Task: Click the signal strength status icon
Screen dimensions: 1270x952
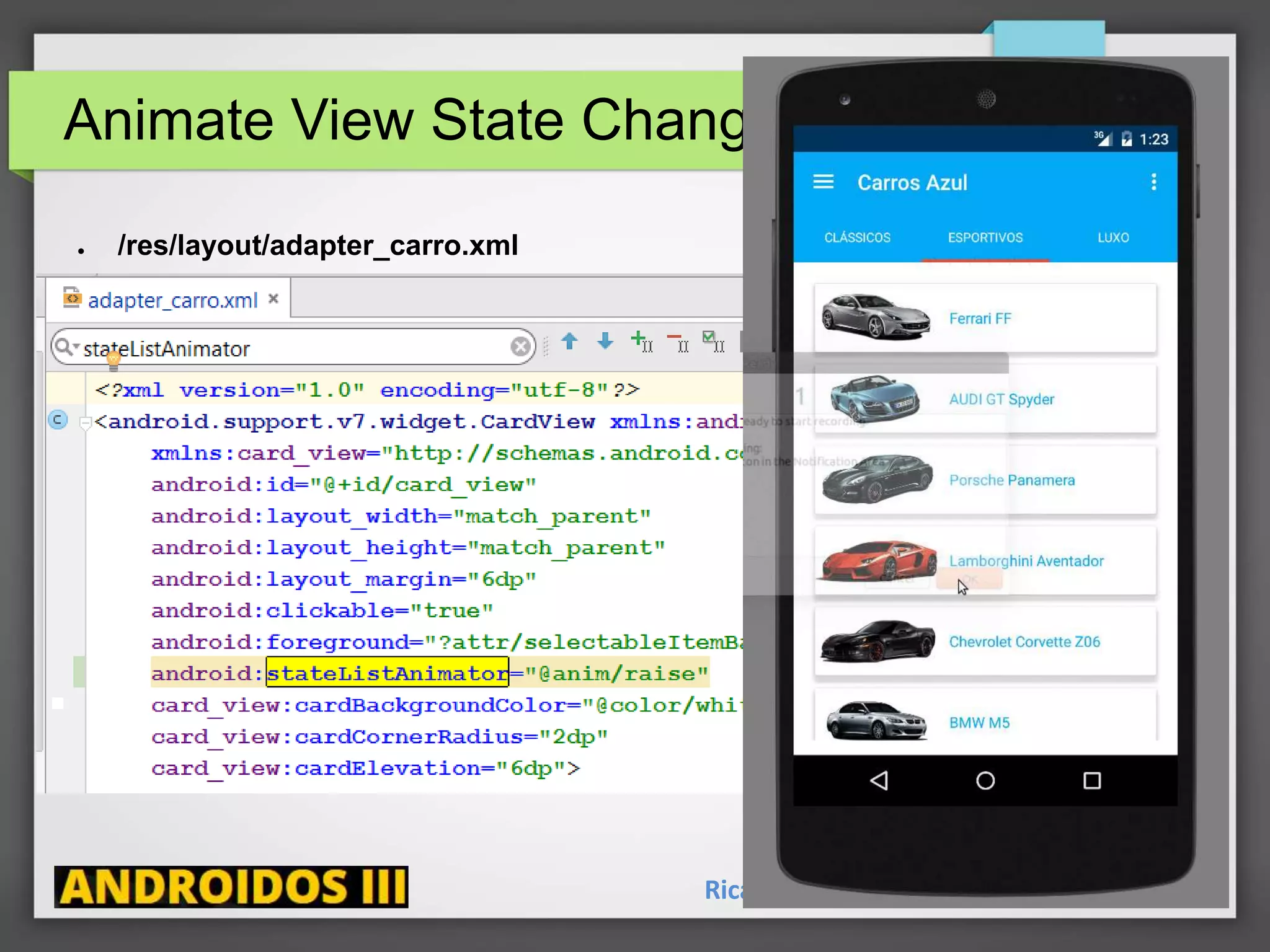Action: click(x=1103, y=138)
